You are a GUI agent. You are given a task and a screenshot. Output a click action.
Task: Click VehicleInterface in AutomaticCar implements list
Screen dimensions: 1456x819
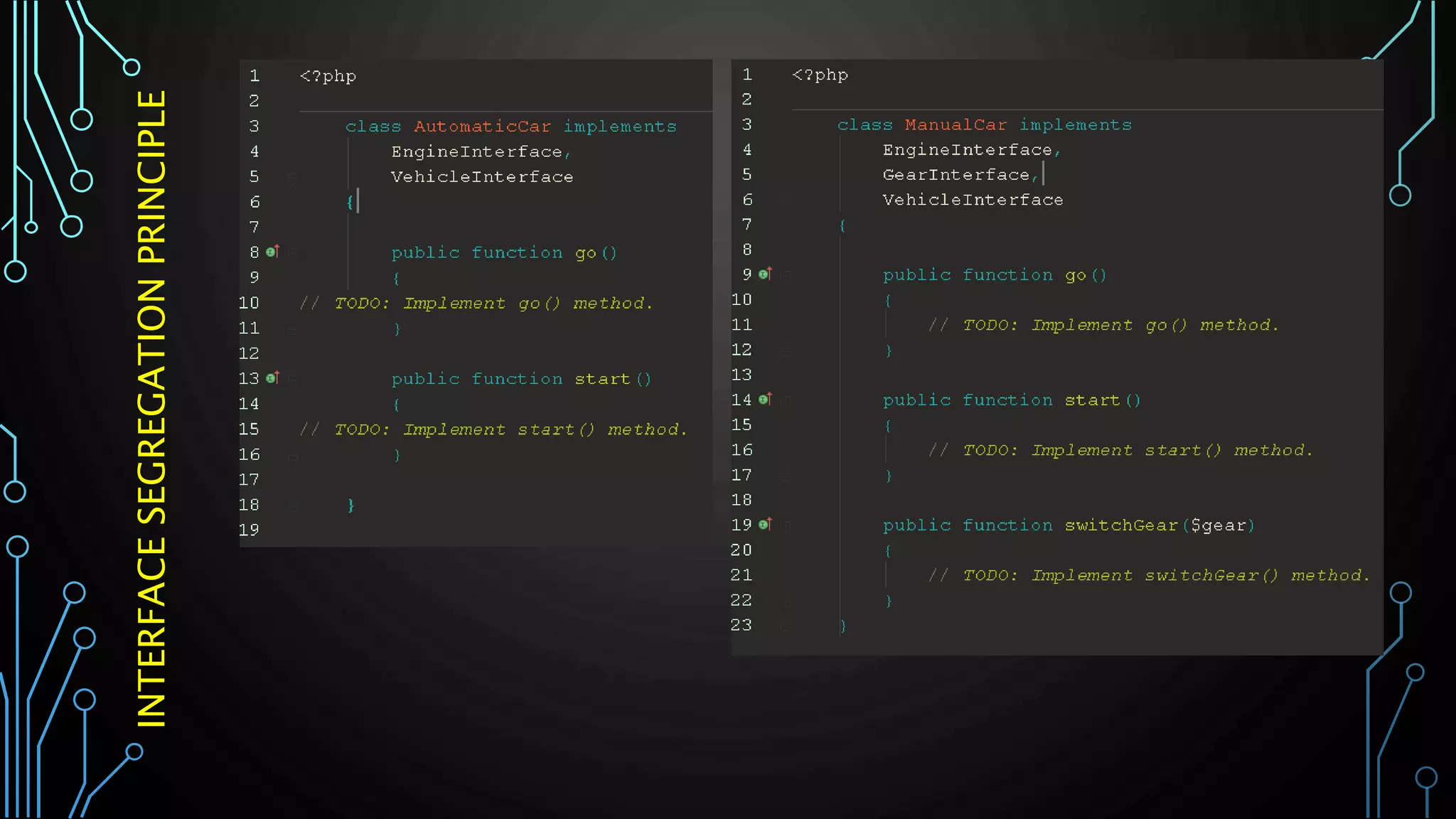click(481, 177)
